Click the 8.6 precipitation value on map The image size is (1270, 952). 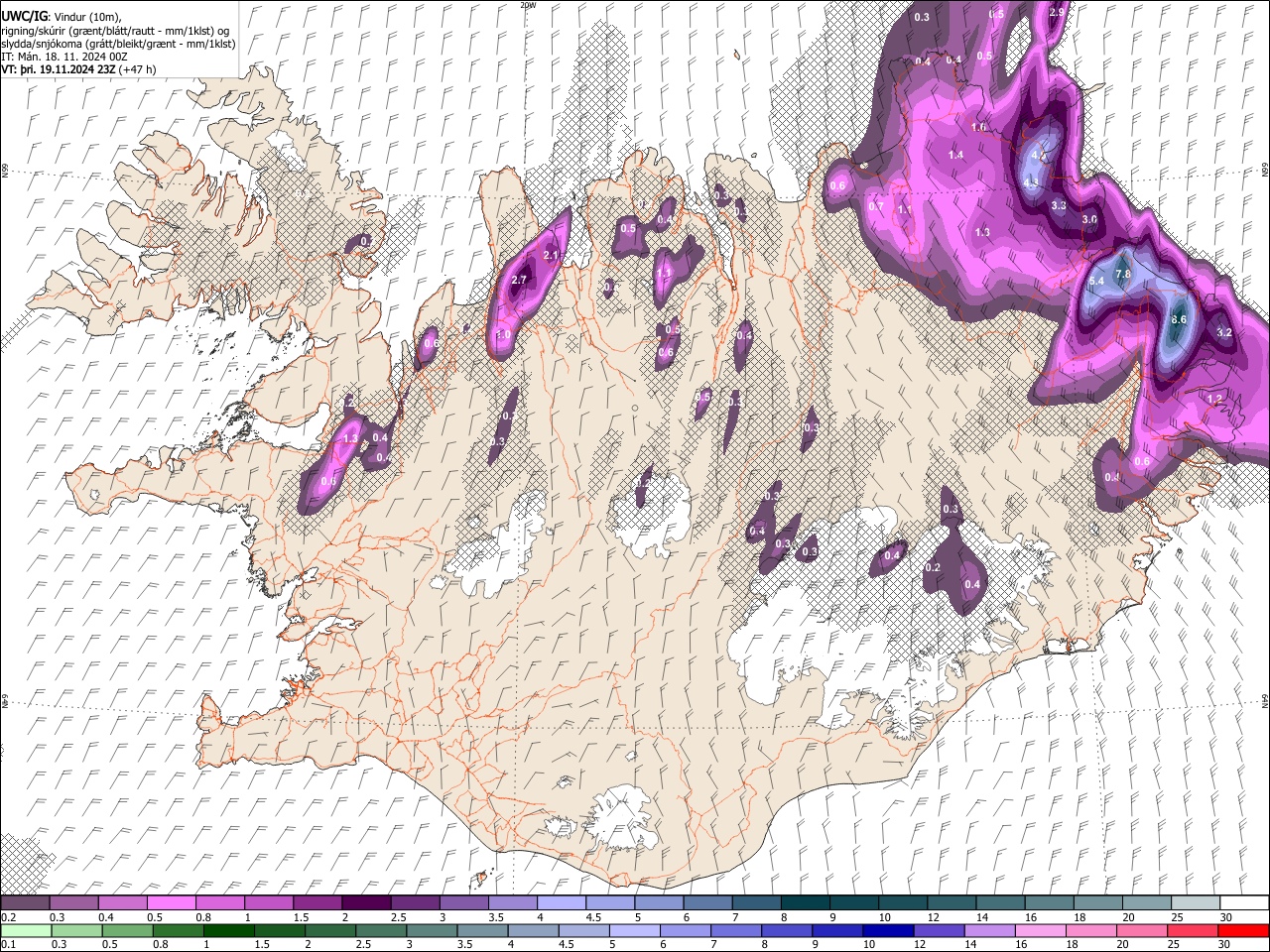pos(1179,319)
